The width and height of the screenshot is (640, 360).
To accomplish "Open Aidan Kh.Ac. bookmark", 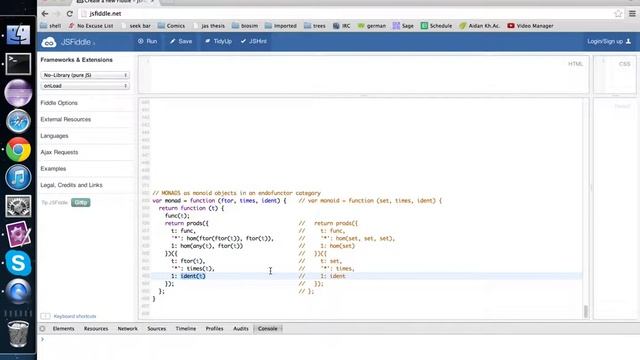I will 480,26.
